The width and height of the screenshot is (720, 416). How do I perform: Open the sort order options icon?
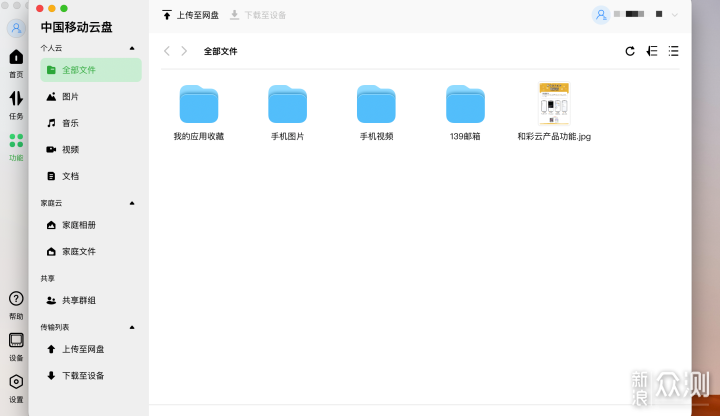click(x=652, y=51)
